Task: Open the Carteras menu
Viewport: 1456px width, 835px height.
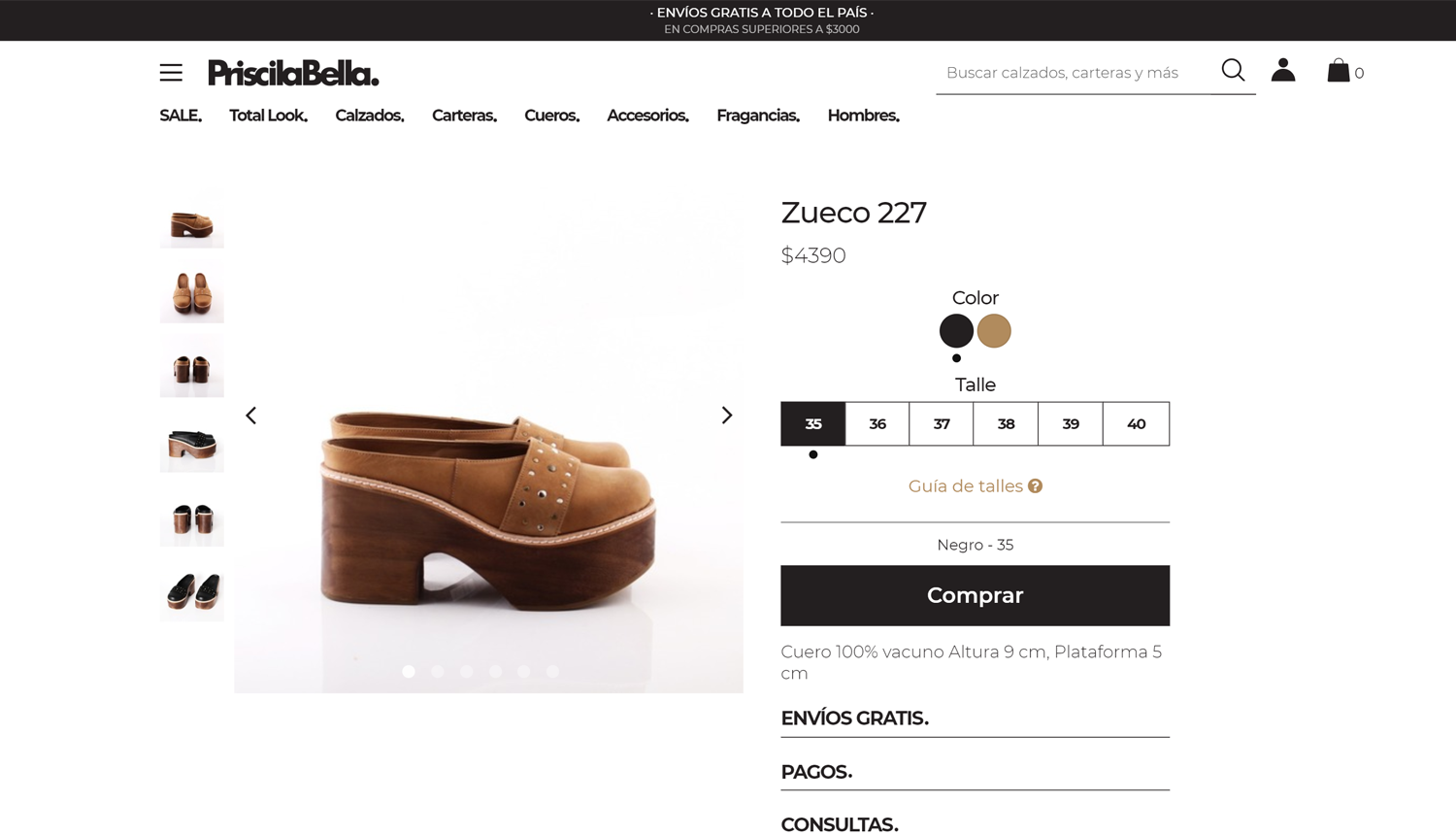Action: click(x=464, y=116)
